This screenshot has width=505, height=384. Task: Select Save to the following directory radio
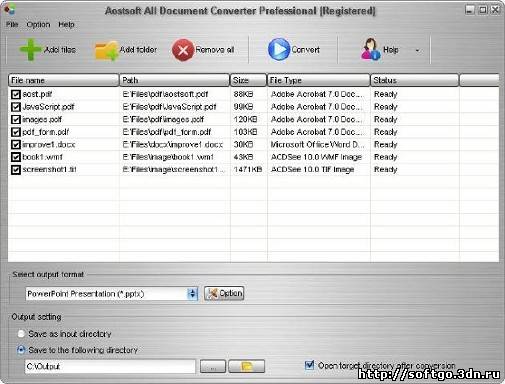[x=21, y=350]
